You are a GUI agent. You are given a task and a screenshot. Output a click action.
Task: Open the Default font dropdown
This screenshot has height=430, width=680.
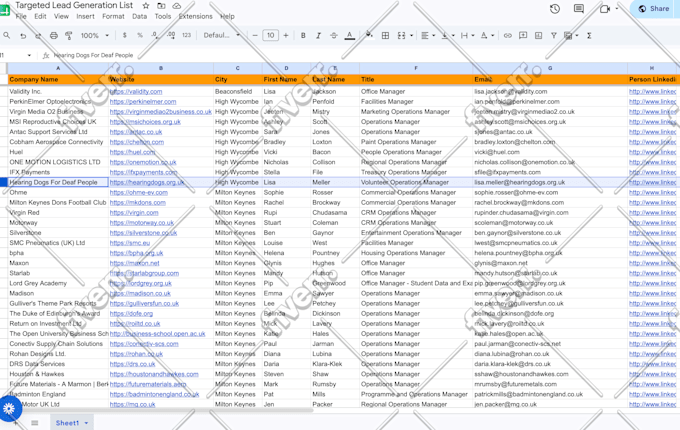(221, 36)
